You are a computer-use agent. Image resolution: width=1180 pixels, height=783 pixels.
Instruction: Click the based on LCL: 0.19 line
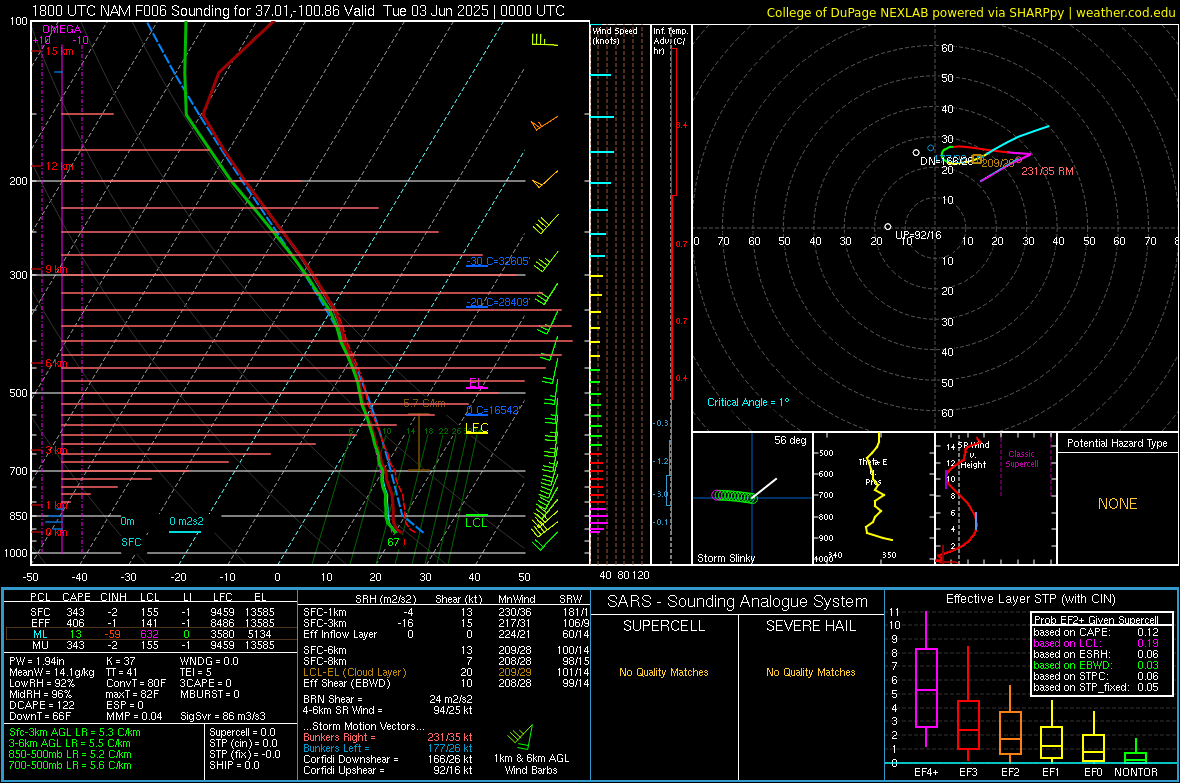pyautogui.click(x=1096, y=643)
